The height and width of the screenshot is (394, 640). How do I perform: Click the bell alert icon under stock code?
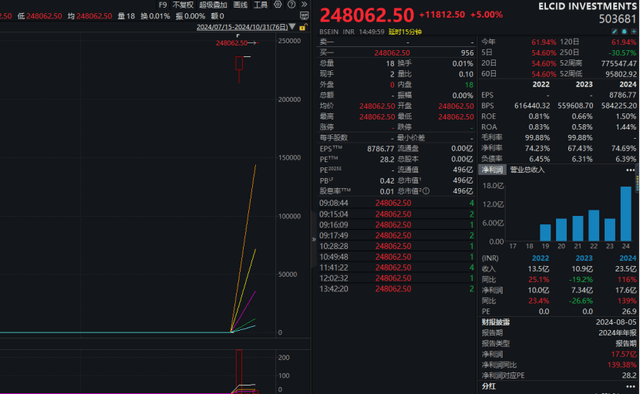coord(624,31)
